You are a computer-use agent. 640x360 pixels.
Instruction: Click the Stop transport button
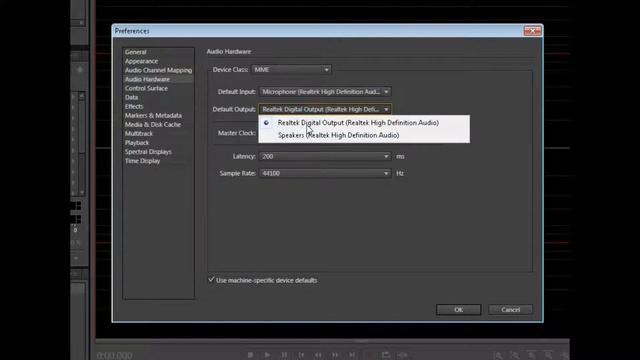tap(251, 355)
